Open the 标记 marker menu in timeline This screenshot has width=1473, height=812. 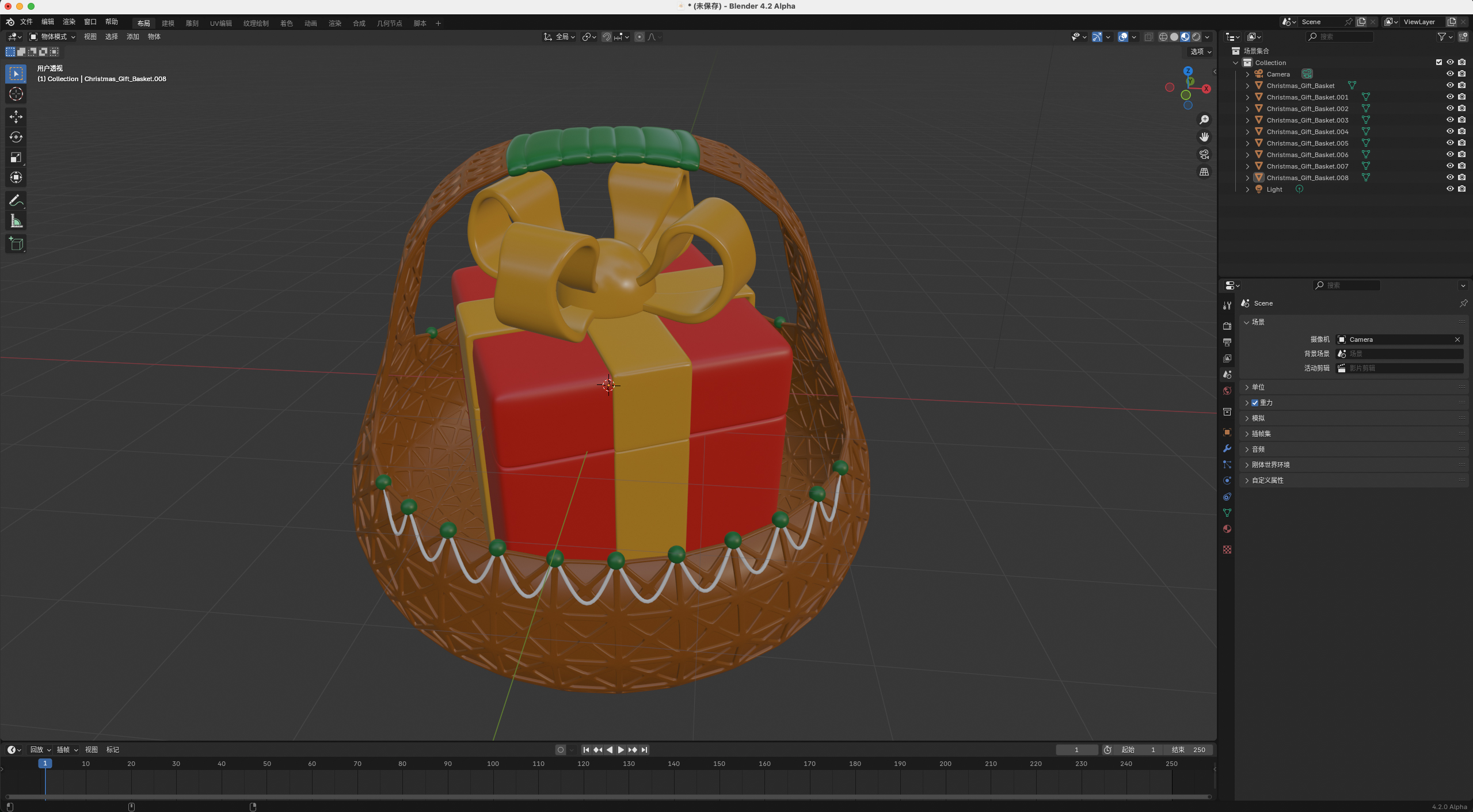(x=113, y=750)
